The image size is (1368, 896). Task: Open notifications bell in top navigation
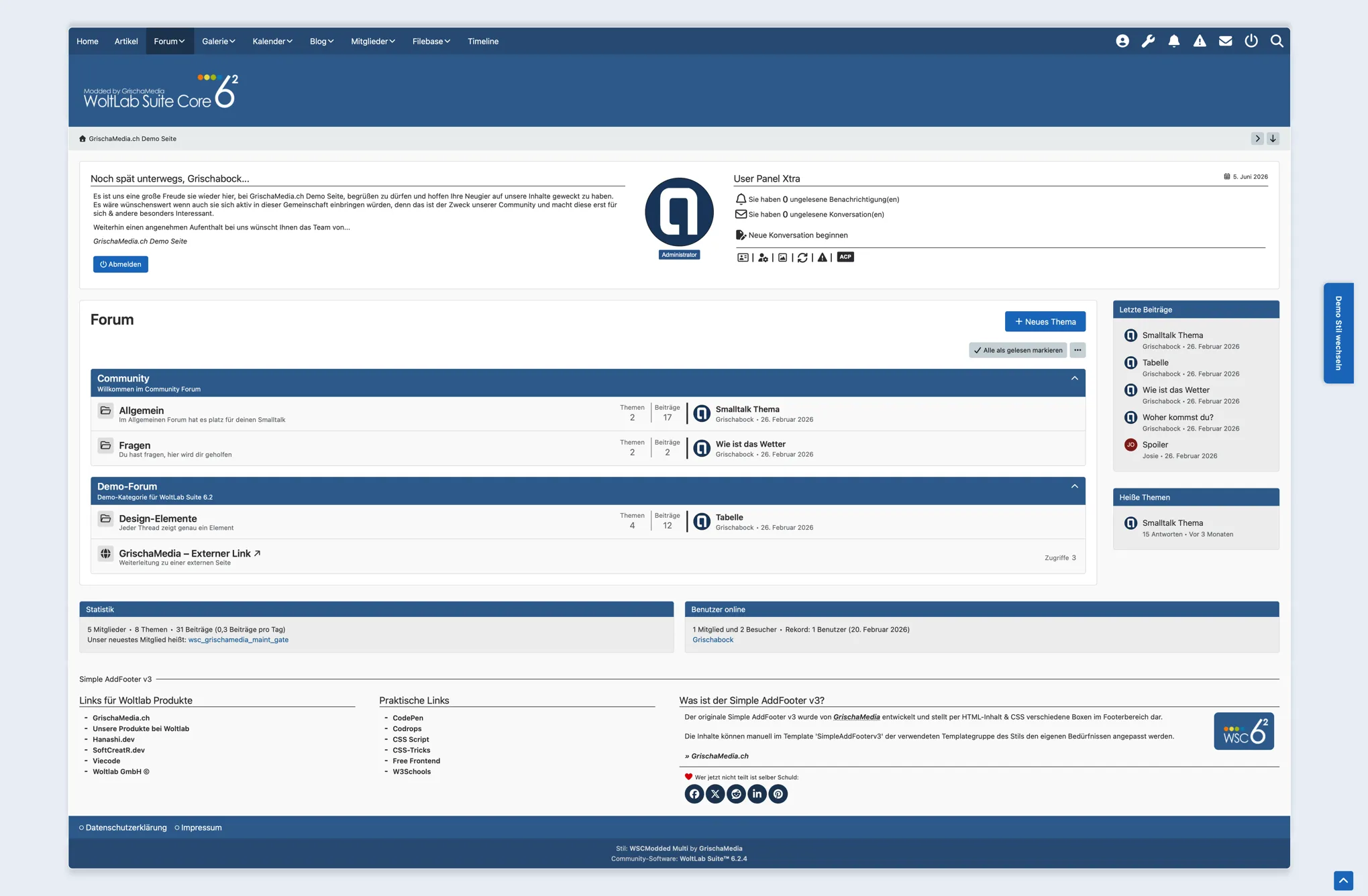tap(1174, 41)
